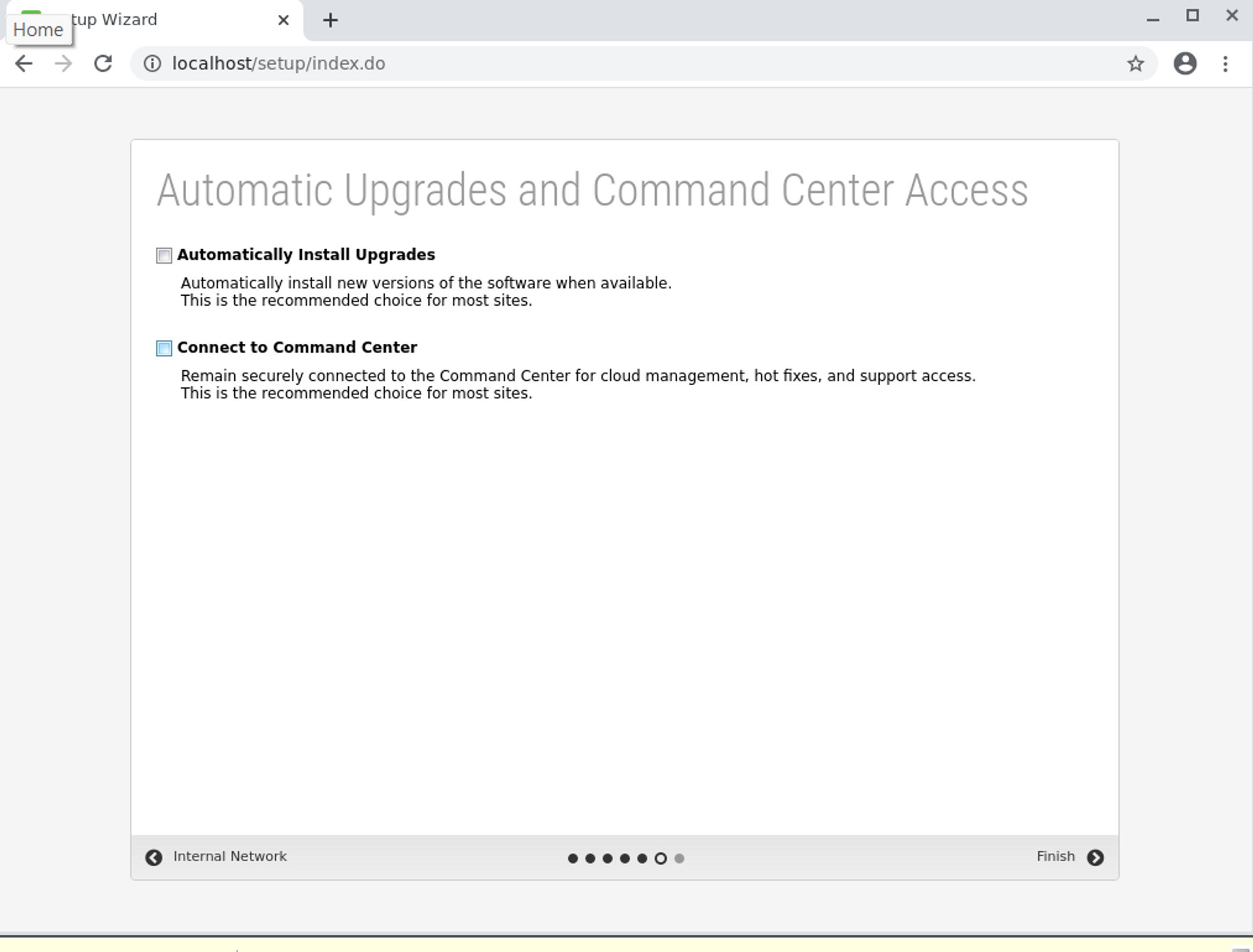Image resolution: width=1253 pixels, height=952 pixels.
Task: Click the site information icon
Action: [x=152, y=63]
